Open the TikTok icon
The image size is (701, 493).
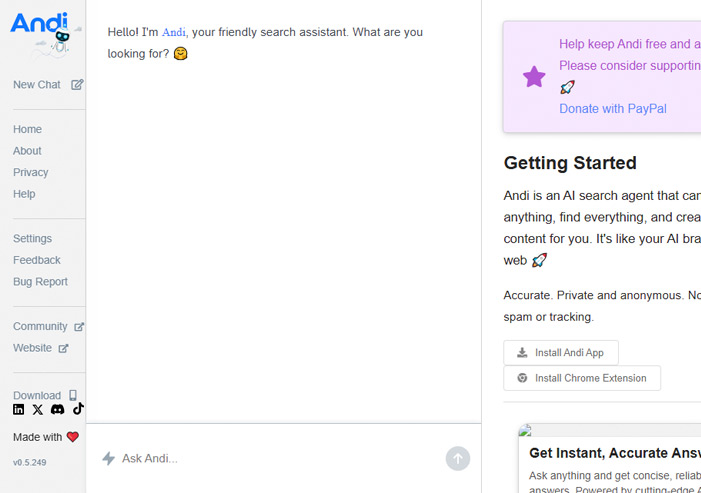tap(78, 409)
